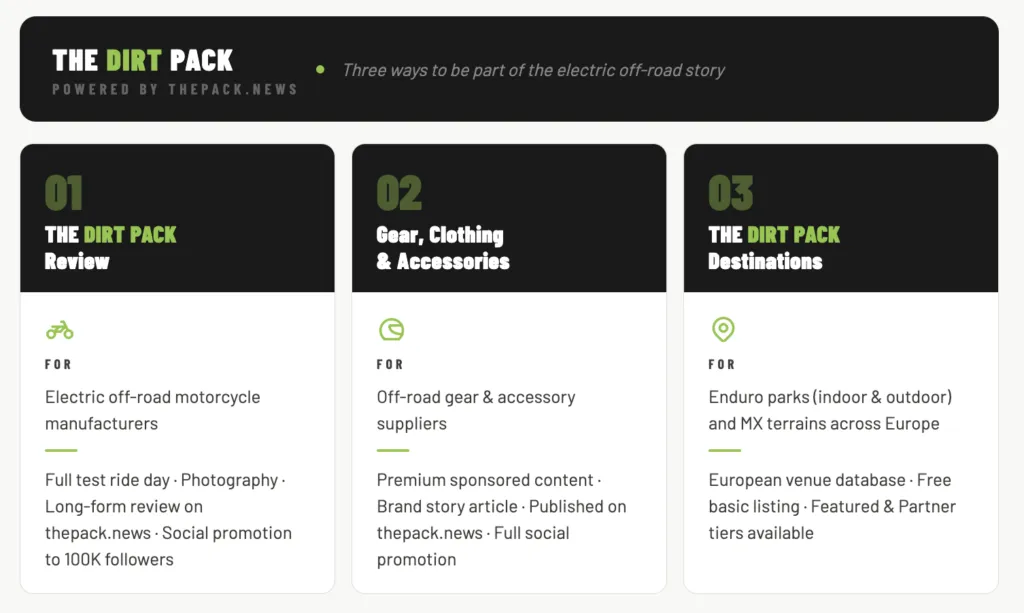Click the large 01 number graphic
This screenshot has height=613, width=1024.
(x=63, y=193)
